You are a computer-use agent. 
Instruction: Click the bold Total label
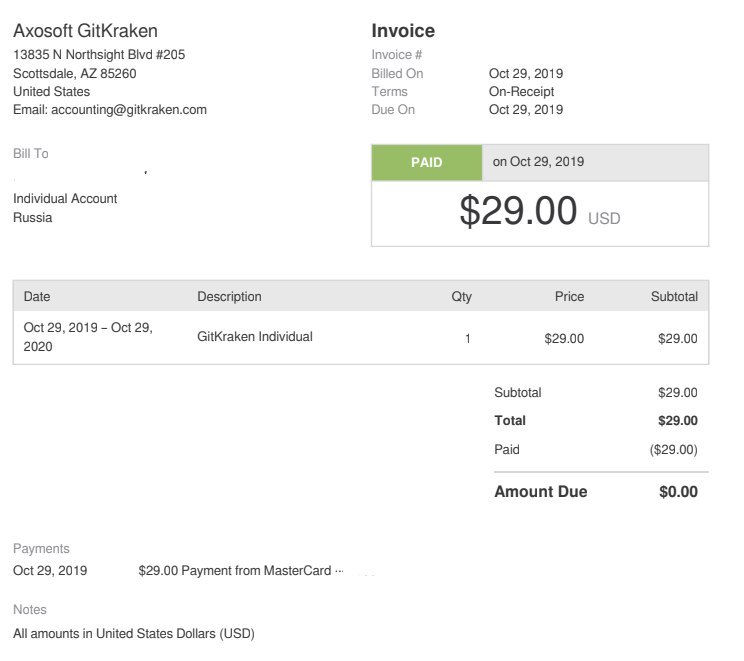510,421
